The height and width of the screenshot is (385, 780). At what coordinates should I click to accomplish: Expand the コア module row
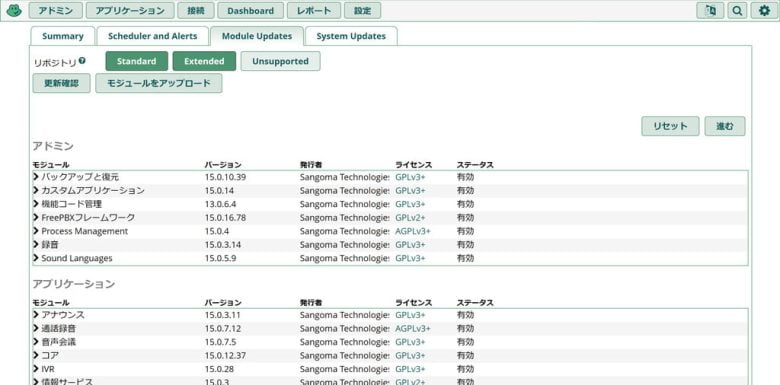coord(390,356)
